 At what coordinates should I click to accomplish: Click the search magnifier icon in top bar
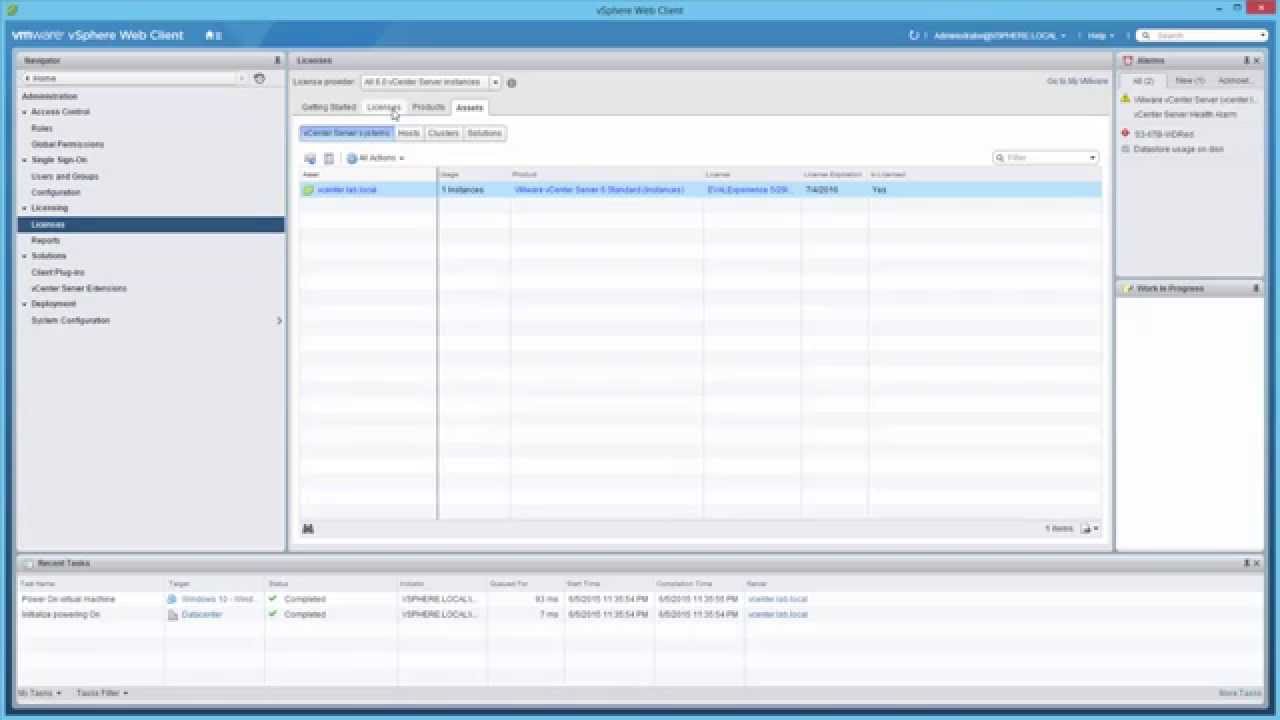coord(1145,35)
